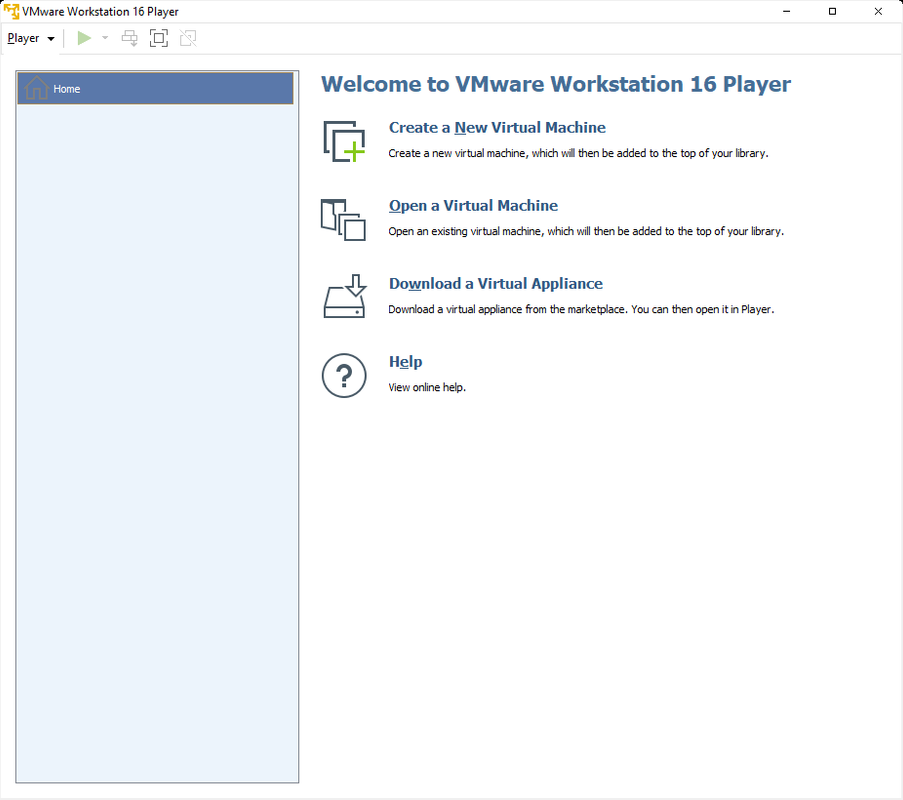The width and height of the screenshot is (903, 800).
Task: Click the Home house icon in library
Action: pyautogui.click(x=36, y=88)
